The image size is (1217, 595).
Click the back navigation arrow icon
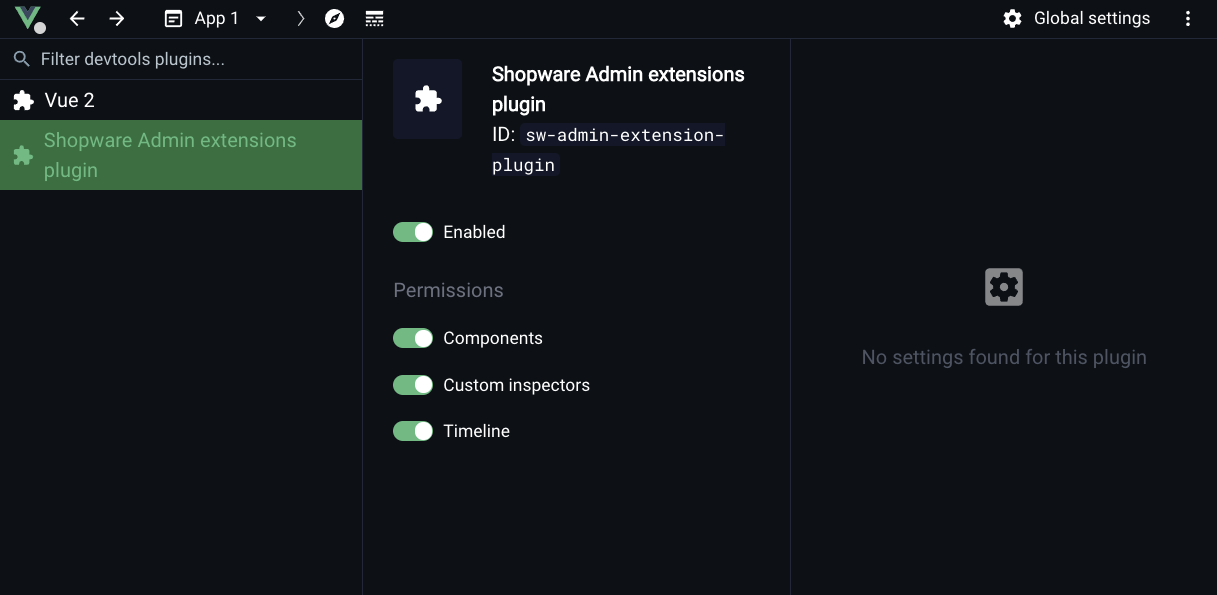[x=77, y=18]
